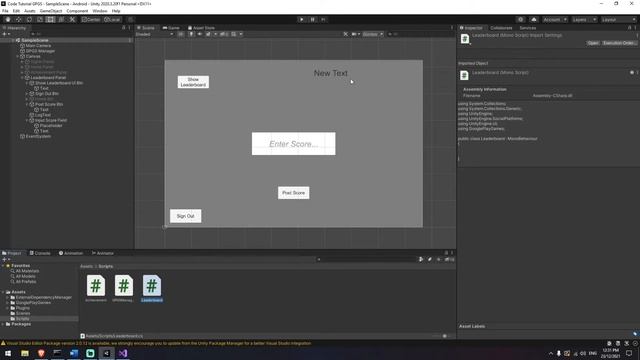
Task: Open the Component menu
Action: click(77, 11)
